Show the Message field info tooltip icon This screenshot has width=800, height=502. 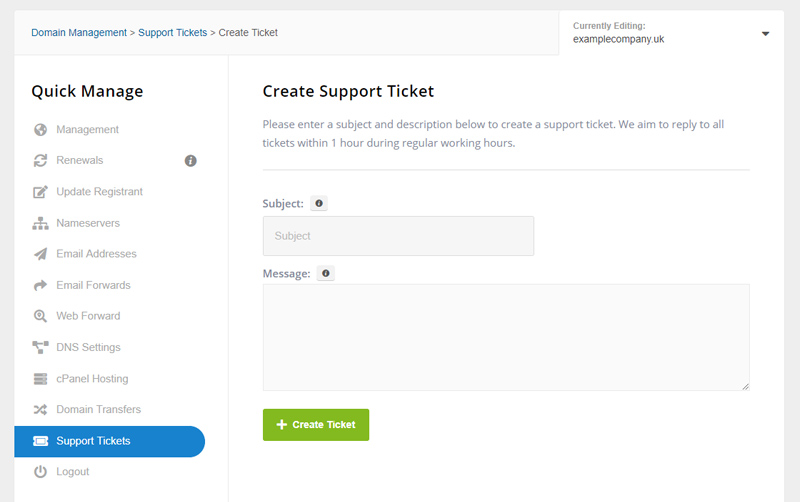[x=326, y=273]
